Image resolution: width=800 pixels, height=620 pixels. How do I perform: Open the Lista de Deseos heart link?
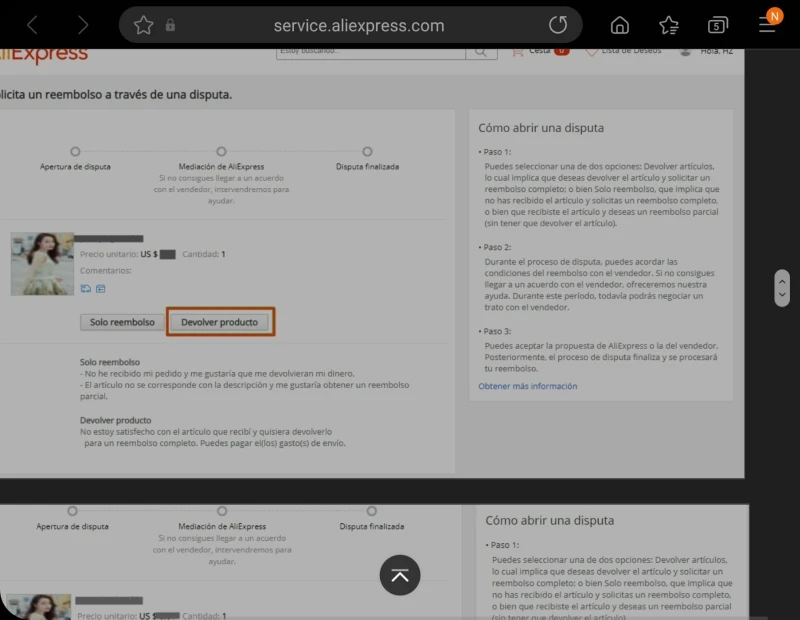pyautogui.click(x=623, y=51)
